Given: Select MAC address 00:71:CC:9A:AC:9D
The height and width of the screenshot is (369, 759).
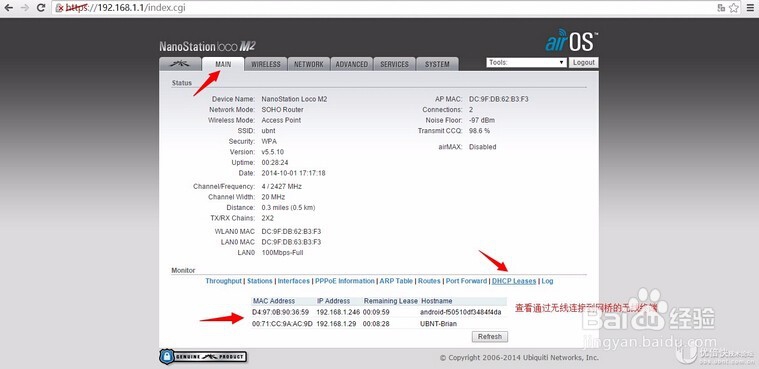Looking at the screenshot, I should point(282,323).
